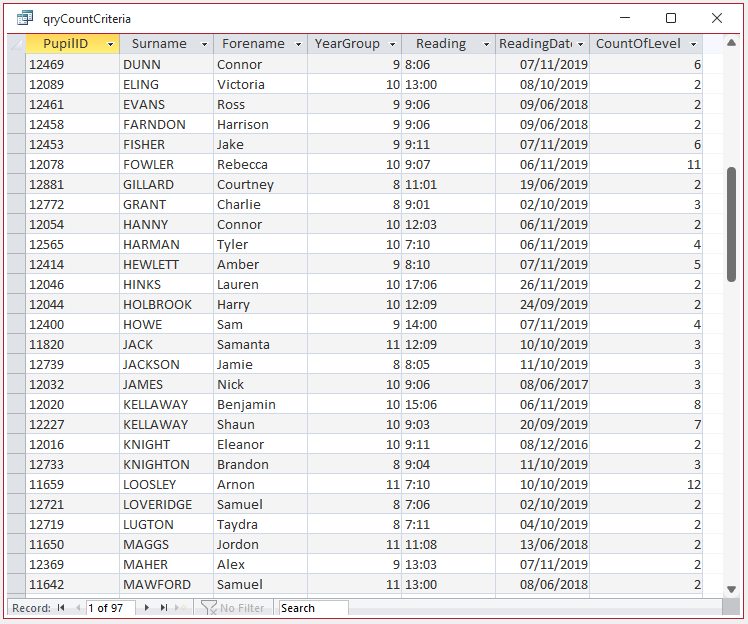Click the date cell 08/06/2017

tap(542, 385)
